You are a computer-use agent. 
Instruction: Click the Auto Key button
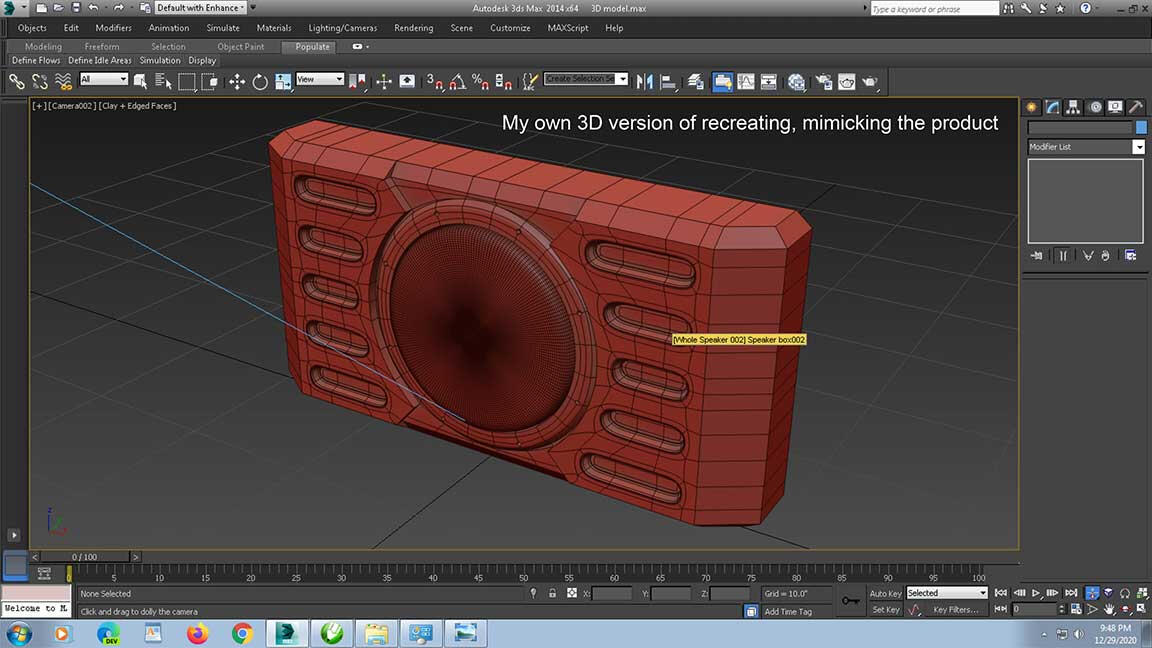(885, 593)
